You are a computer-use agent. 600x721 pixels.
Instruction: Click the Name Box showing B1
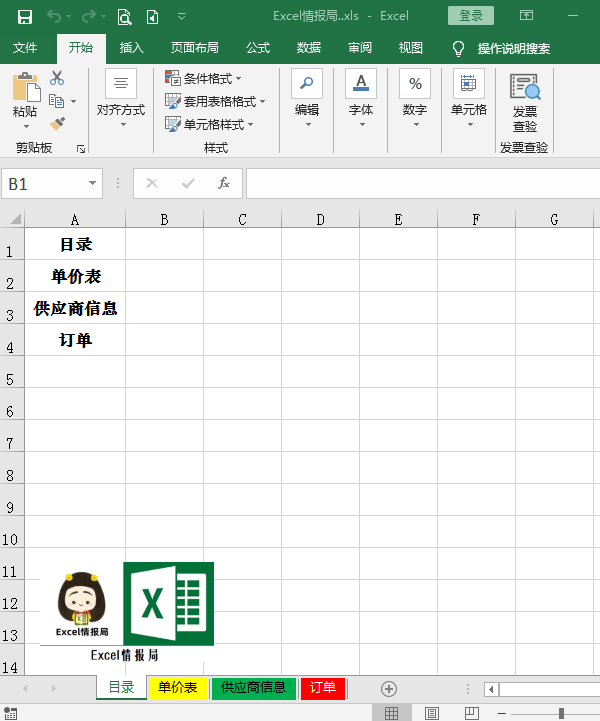click(x=44, y=184)
